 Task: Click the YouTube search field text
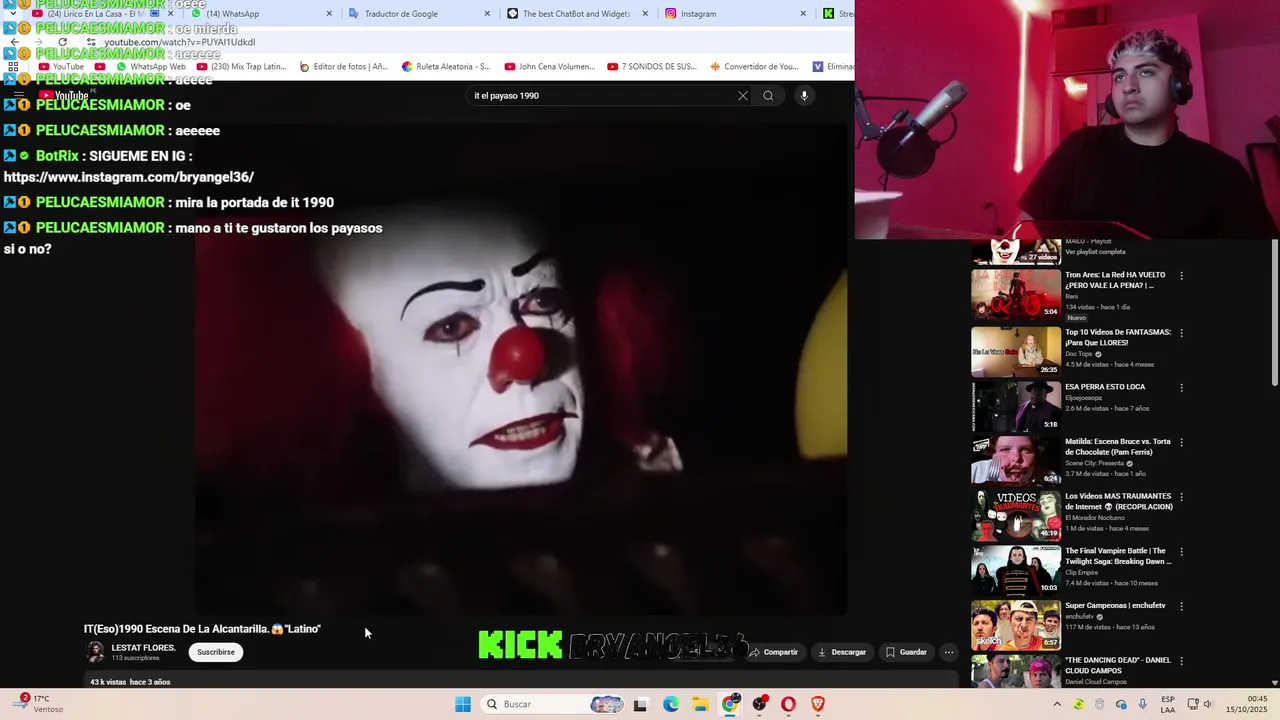coord(506,96)
